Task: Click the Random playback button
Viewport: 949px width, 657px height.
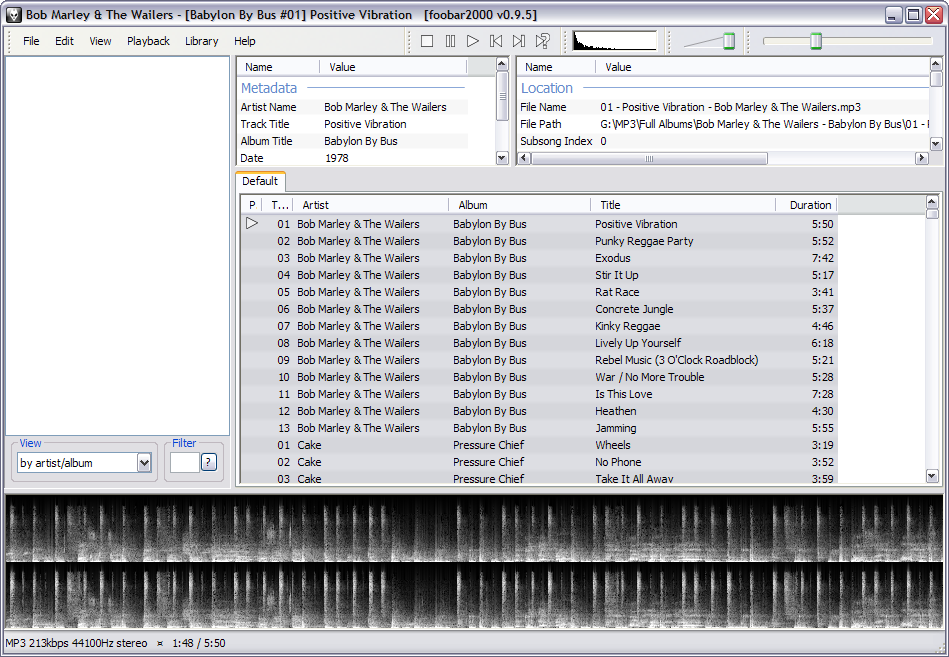Action: (x=542, y=41)
